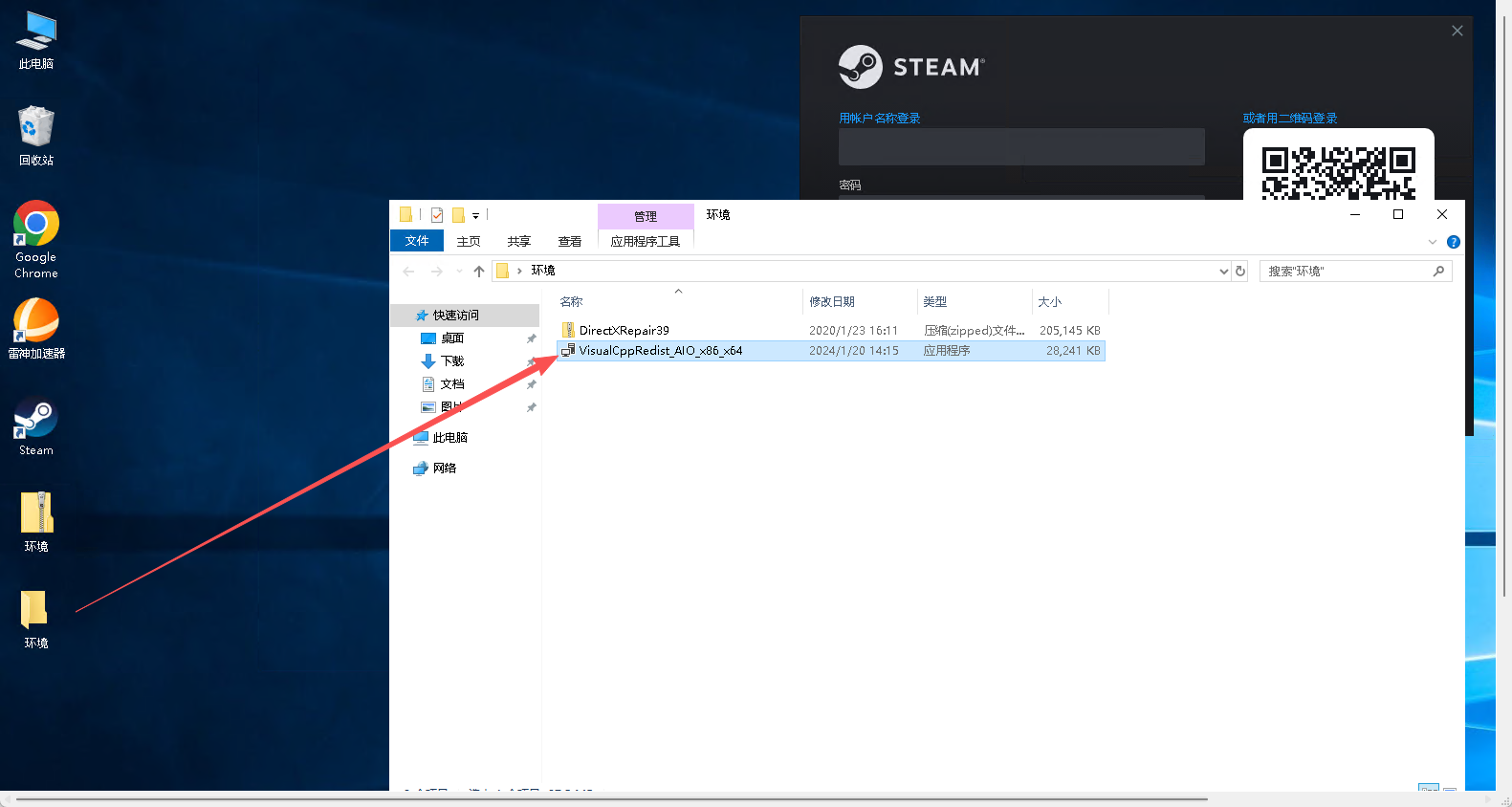Viewport: 1512px width, 807px height.
Task: Refresh the 环境 folder view
Action: point(1240,272)
